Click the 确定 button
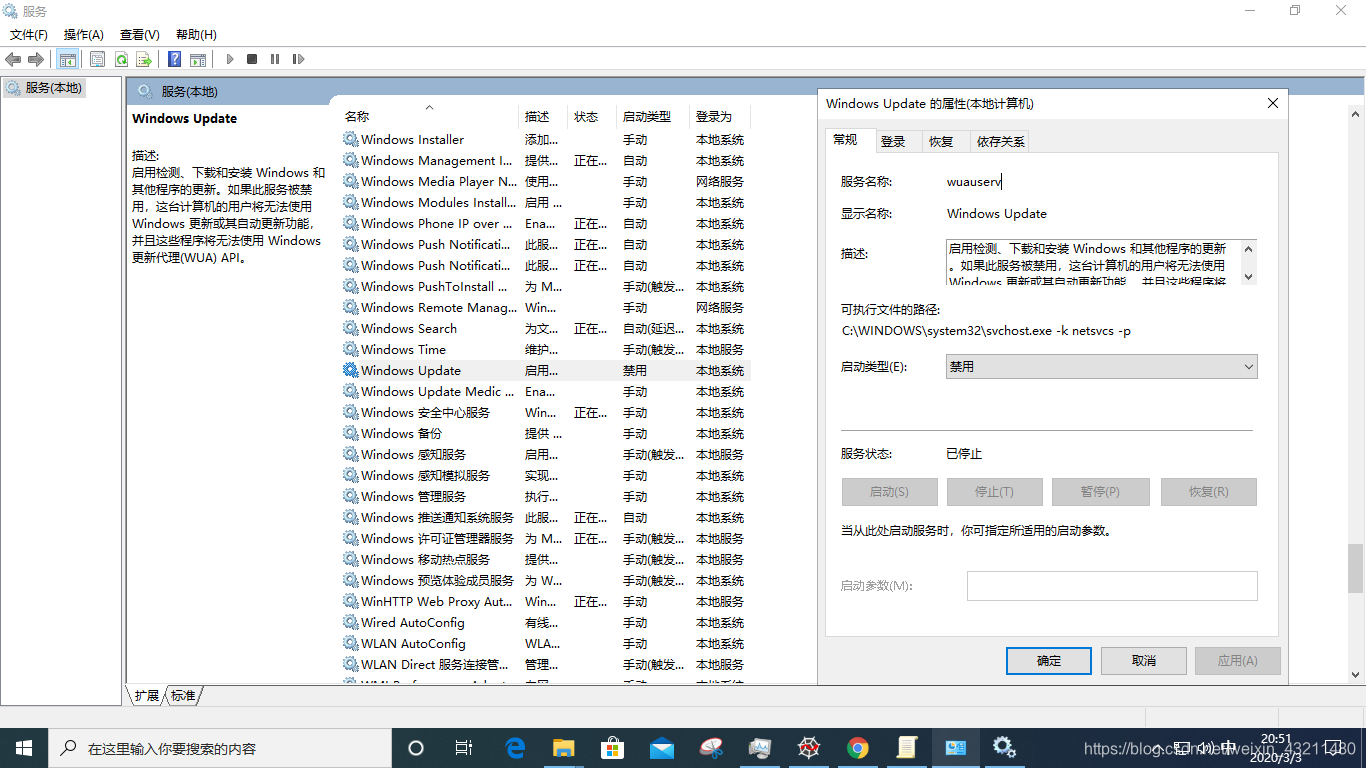This screenshot has width=1366, height=768. click(1049, 660)
